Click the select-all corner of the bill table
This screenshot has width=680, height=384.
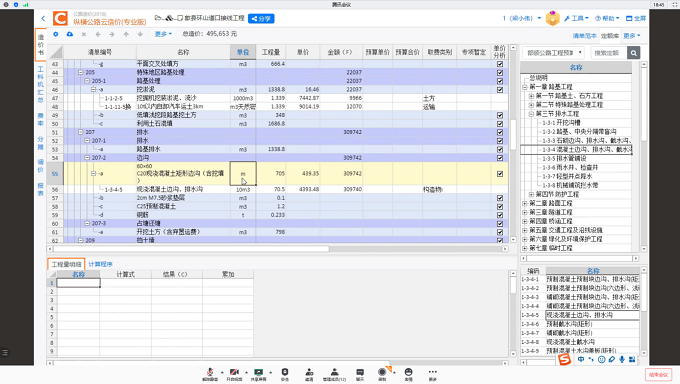click(55, 52)
